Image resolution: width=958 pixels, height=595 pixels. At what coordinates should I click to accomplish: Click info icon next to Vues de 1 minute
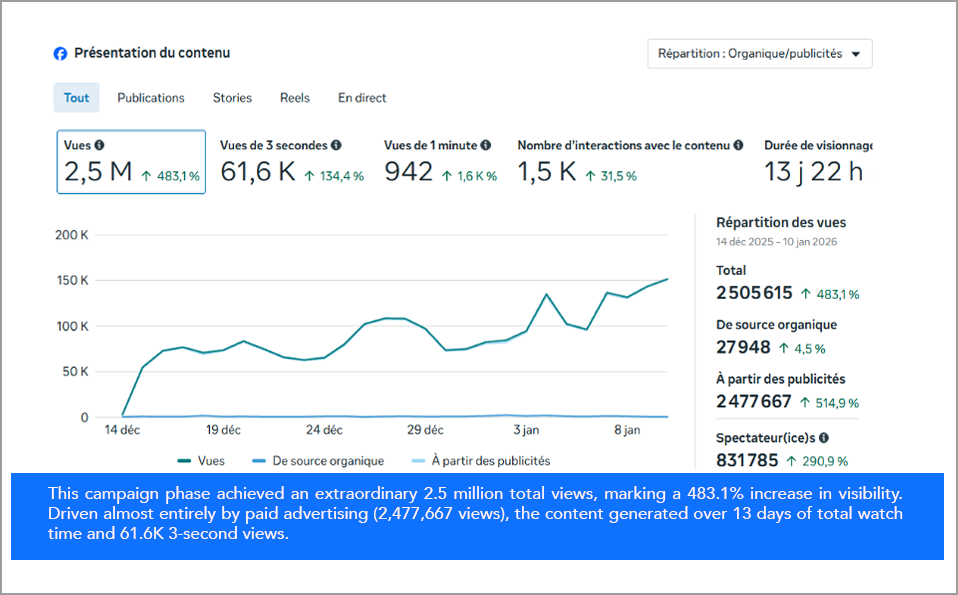(x=486, y=145)
